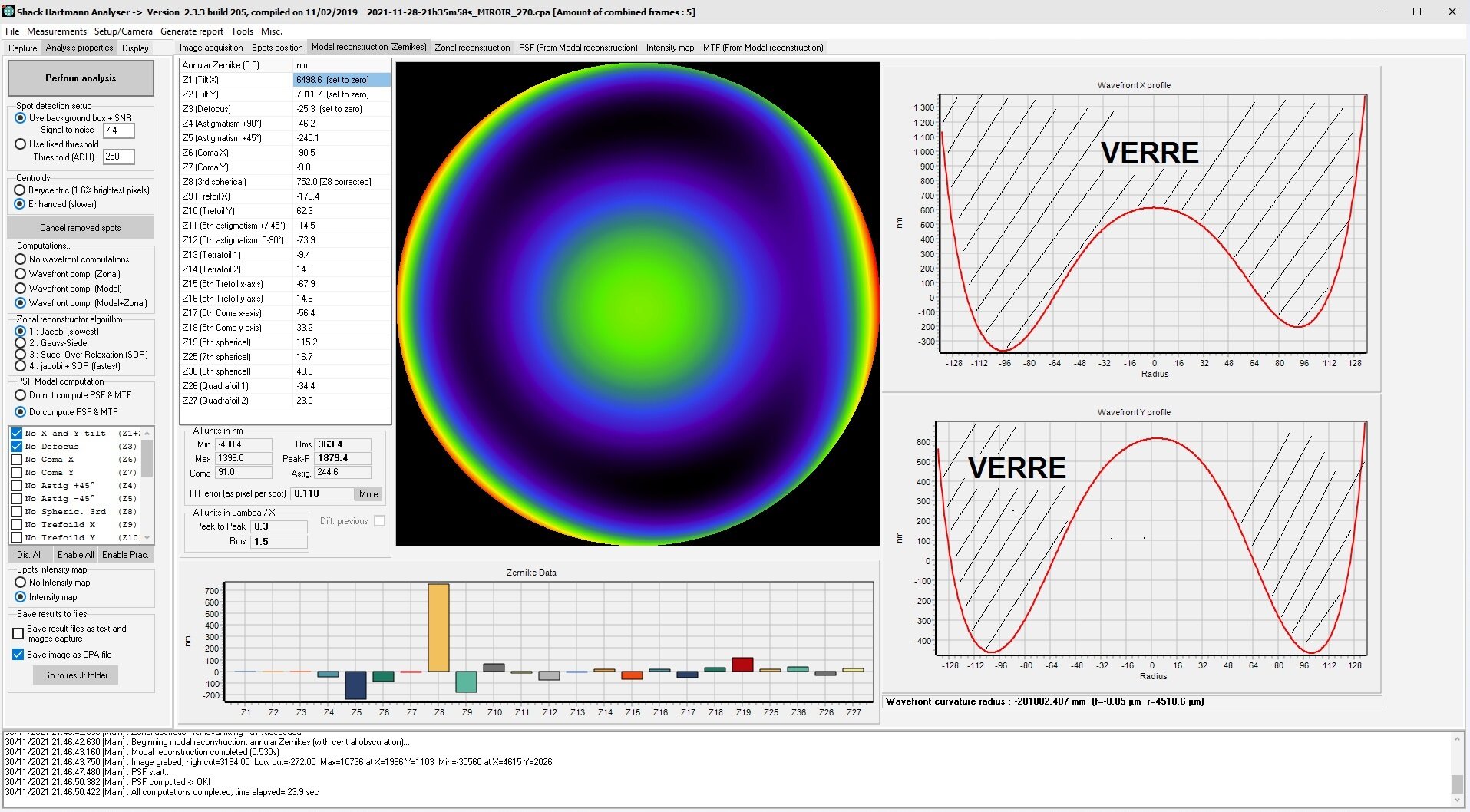The image size is (1470, 812).
Task: Click Cancel removed spots button
Action: (x=81, y=228)
